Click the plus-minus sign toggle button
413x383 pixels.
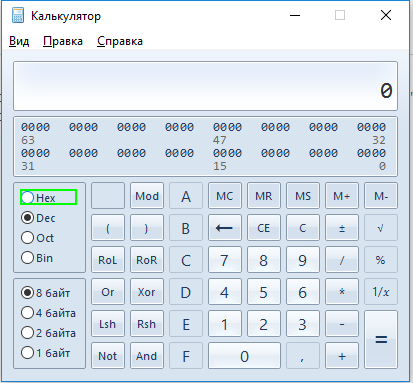342,228
